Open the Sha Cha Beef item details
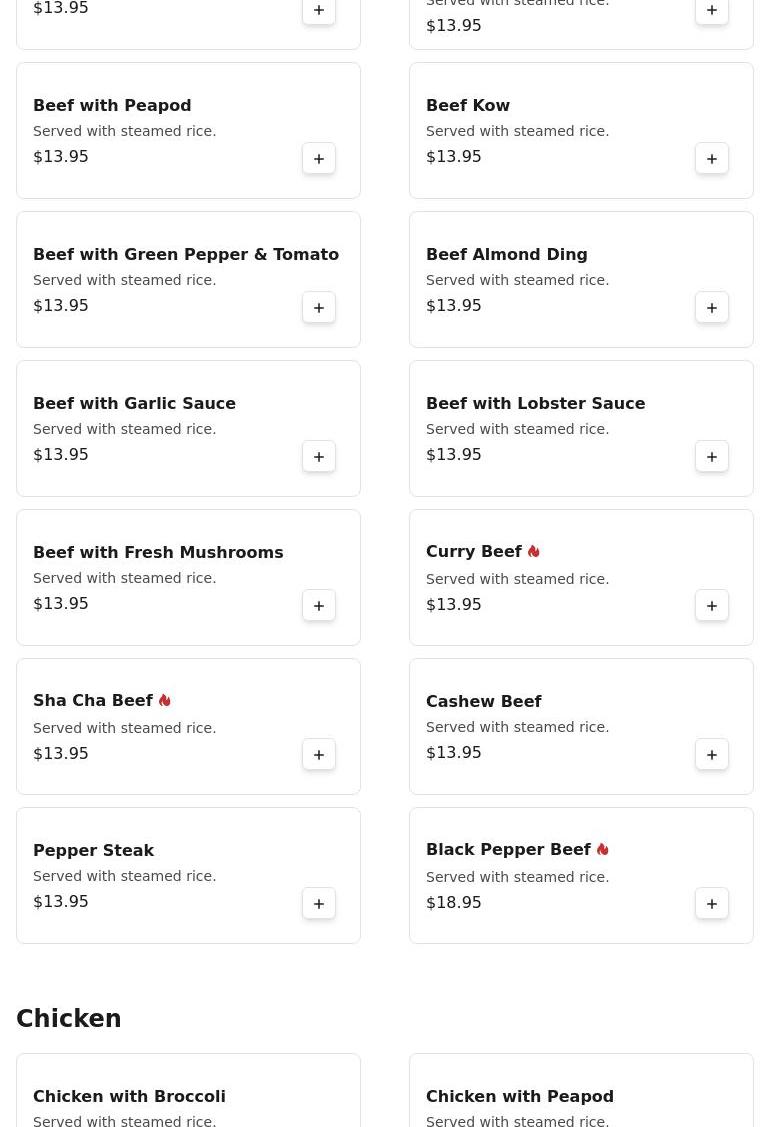This screenshot has width=770, height=1127. [93, 701]
